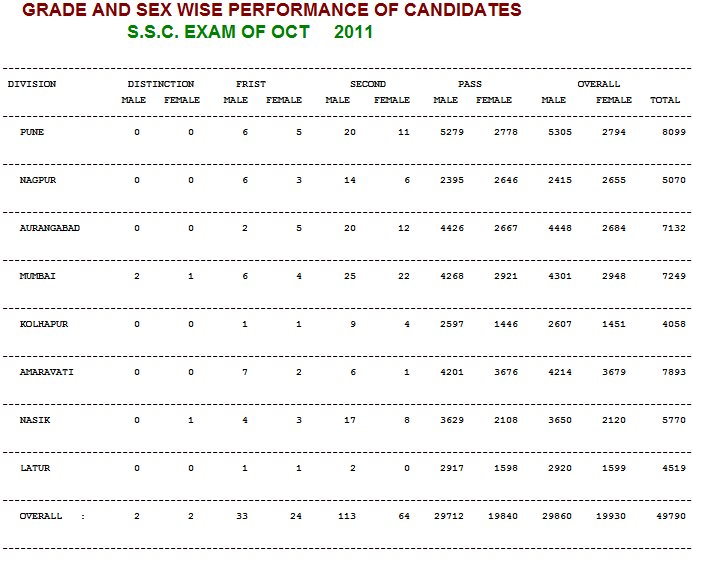Click Mumbai's pass male value 4268
Viewport: 701px width, 562px height.
[x=452, y=276]
